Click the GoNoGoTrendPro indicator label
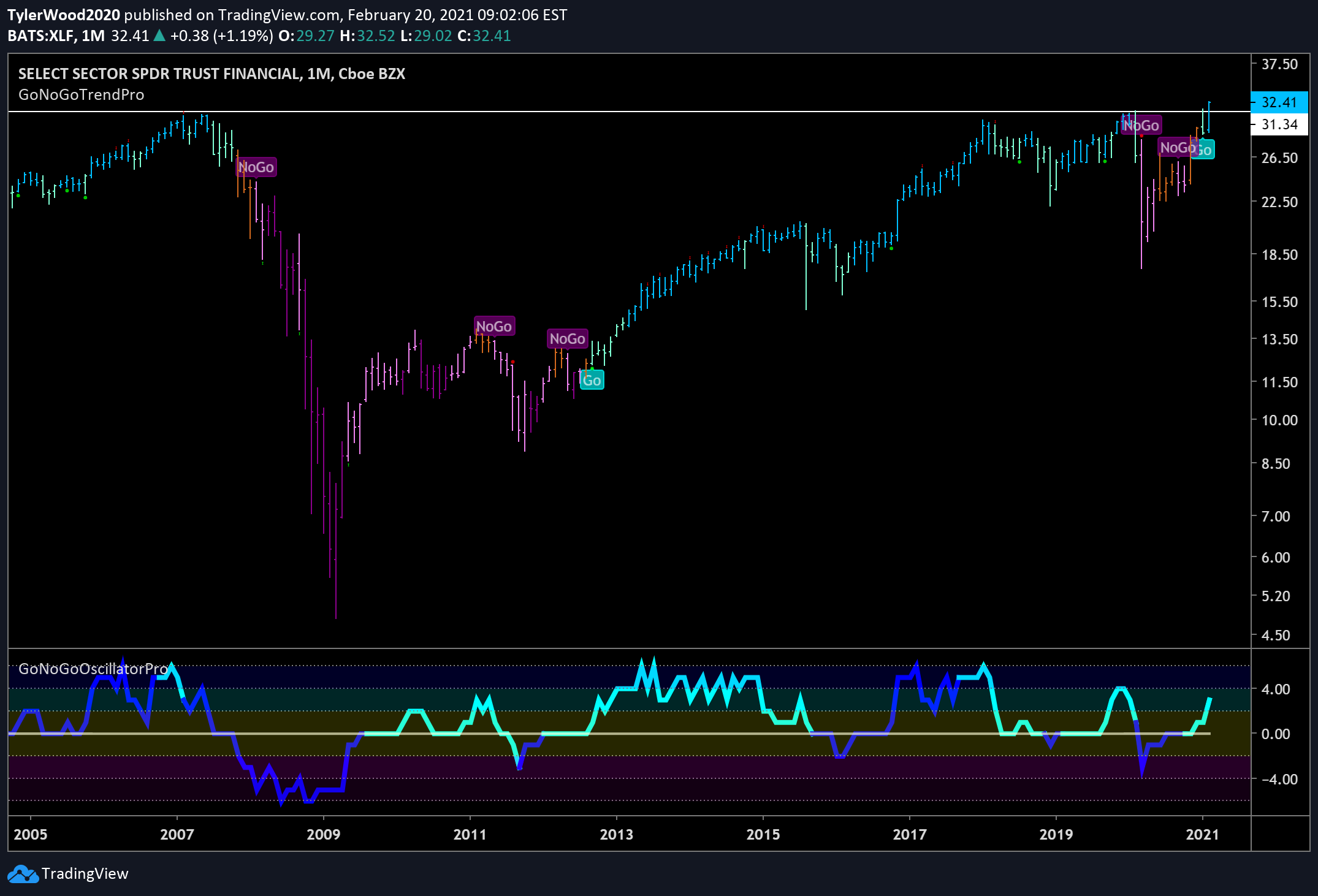This screenshot has width=1318, height=896. (82, 95)
